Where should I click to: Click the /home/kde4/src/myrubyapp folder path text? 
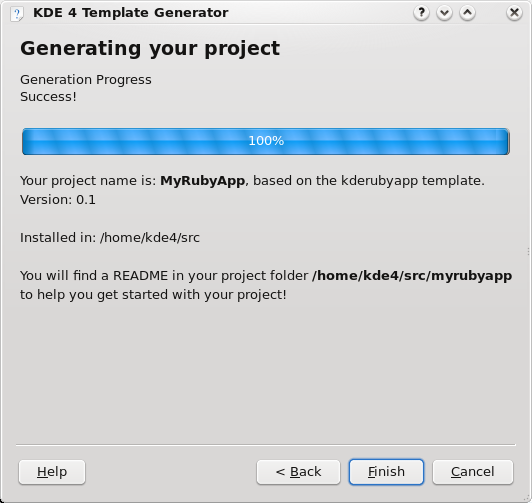pyautogui.click(x=412, y=276)
